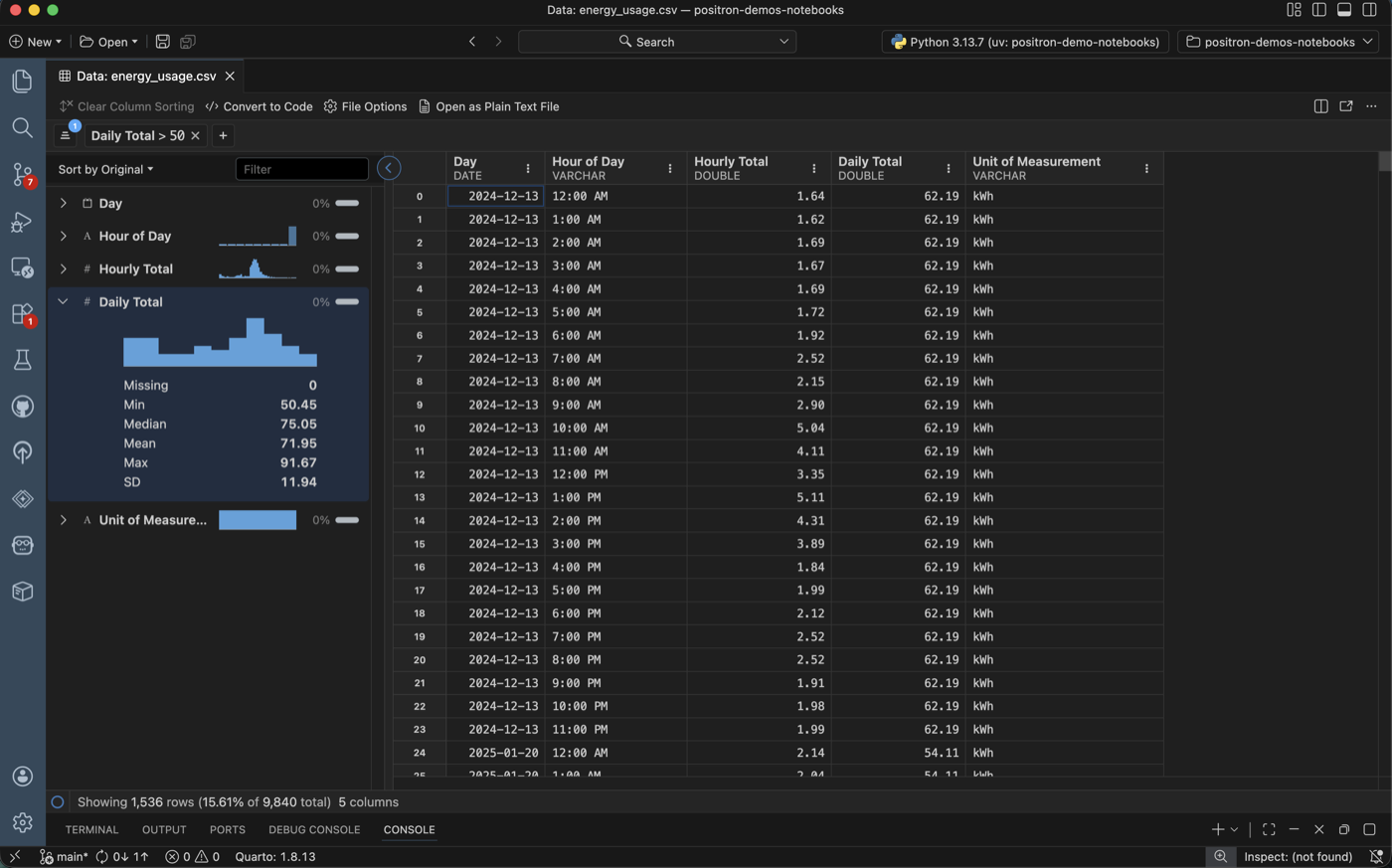
Task: Switch to the DEBUG CONSOLE panel tab
Action: coord(314,829)
